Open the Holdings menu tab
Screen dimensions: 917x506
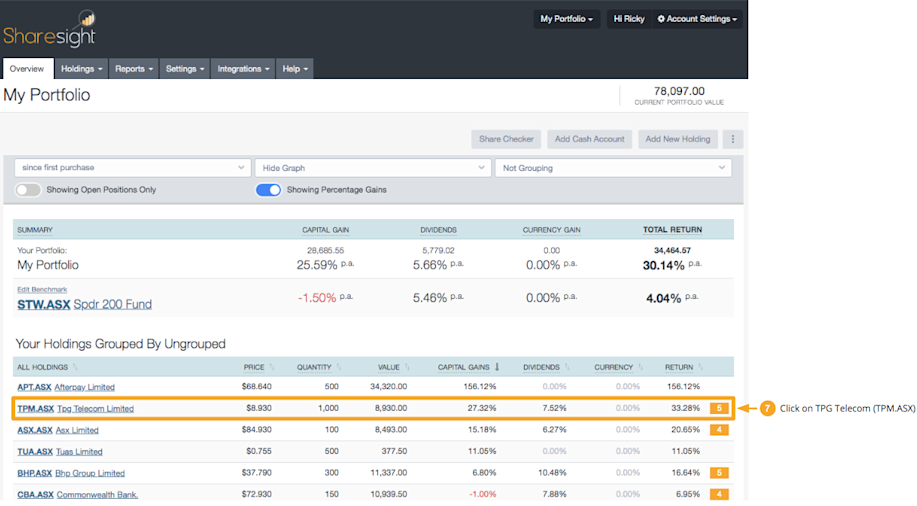tap(81, 69)
